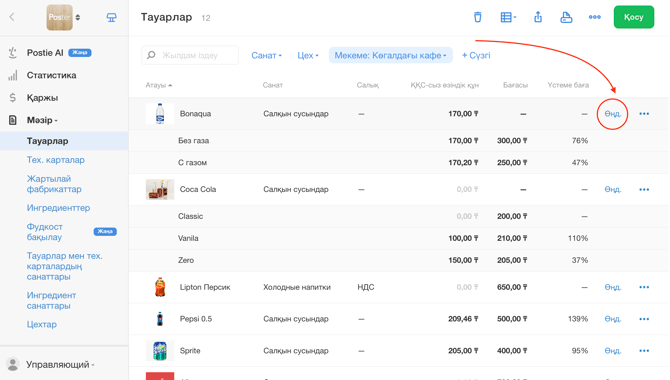Screen dimensions: 670x380
Task: Open three-dots menu for Bonaqua row
Action: pos(644,114)
